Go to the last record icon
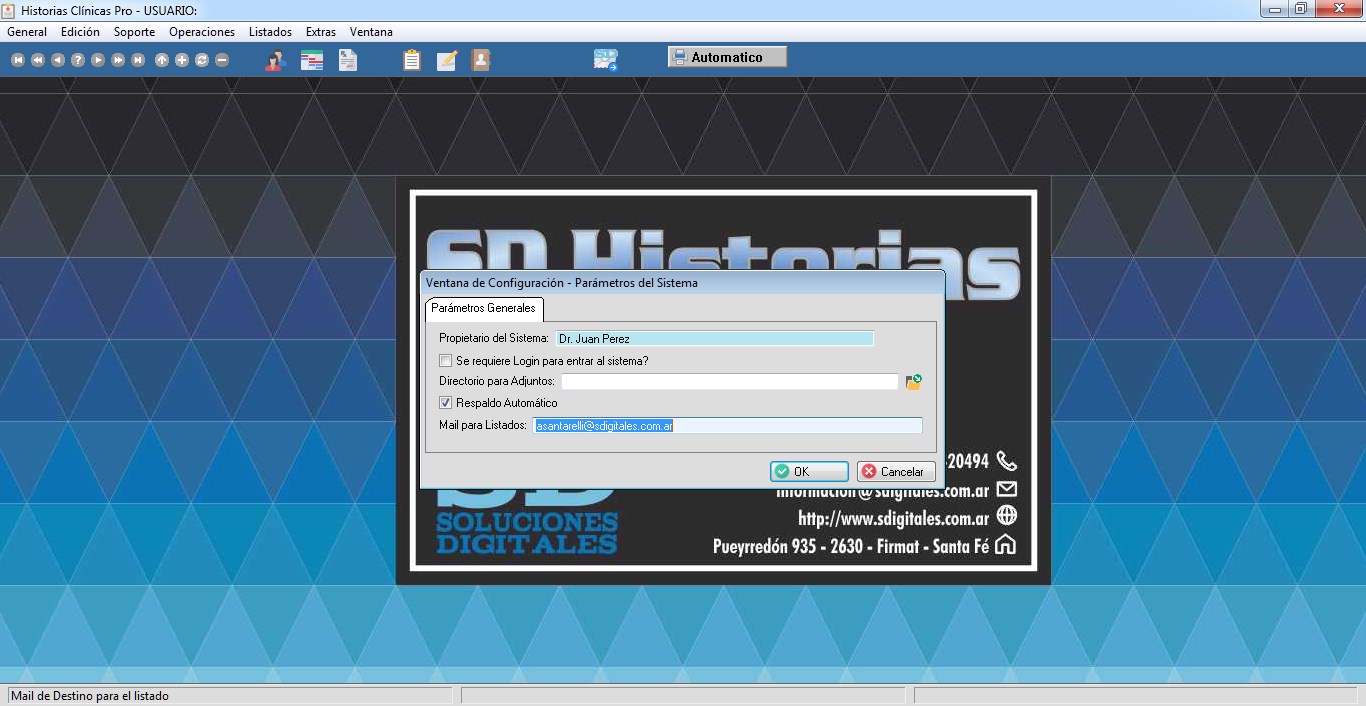 138,60
